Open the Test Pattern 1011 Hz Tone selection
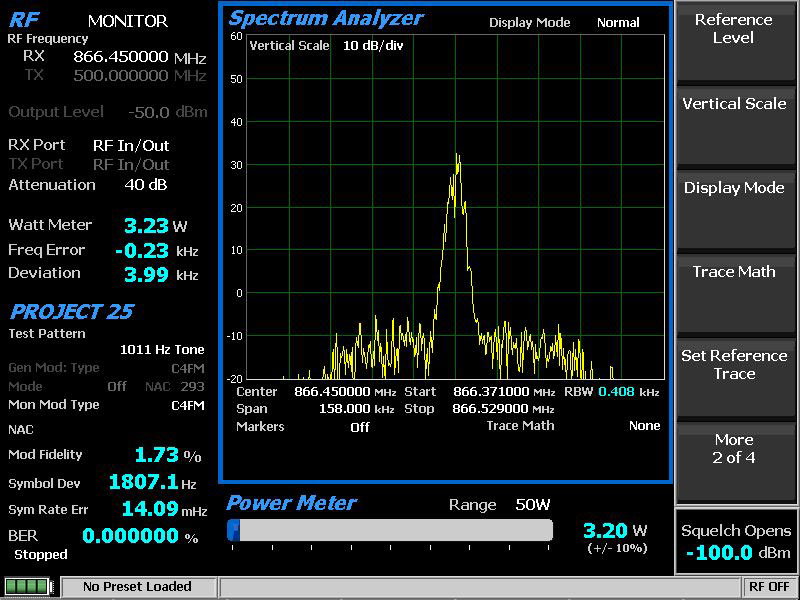800x600 pixels. [161, 350]
